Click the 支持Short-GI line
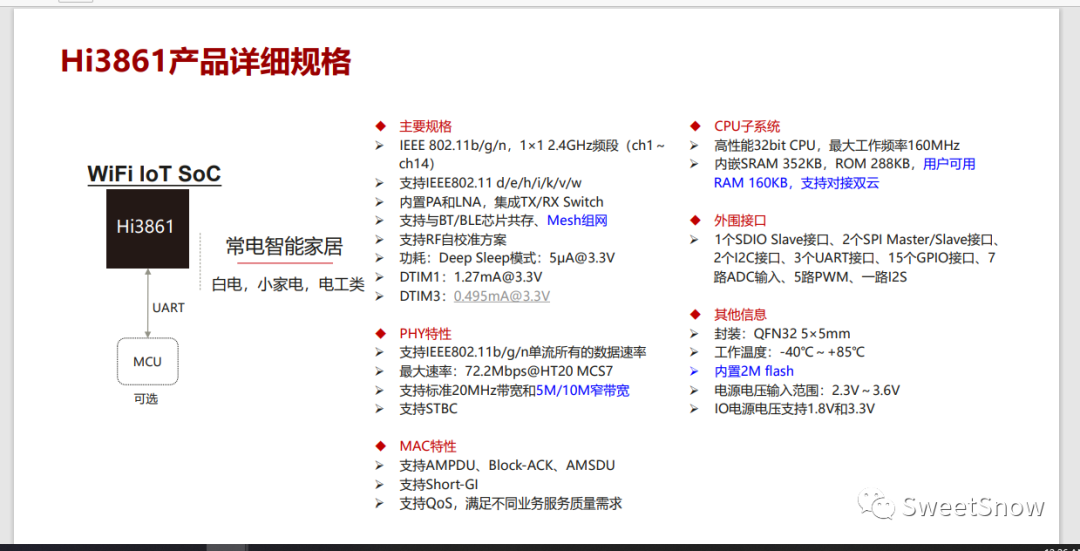The width and height of the screenshot is (1080, 551). click(439, 484)
